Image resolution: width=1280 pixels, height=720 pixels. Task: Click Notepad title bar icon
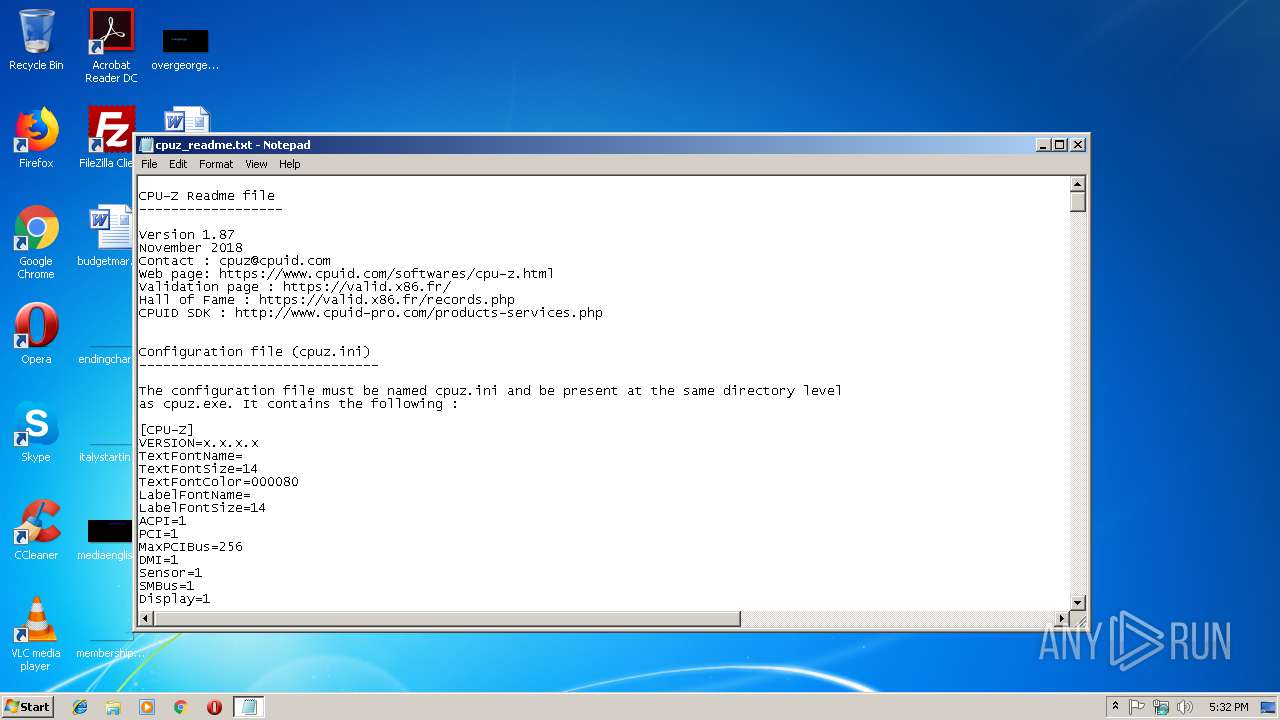pyautogui.click(x=147, y=145)
